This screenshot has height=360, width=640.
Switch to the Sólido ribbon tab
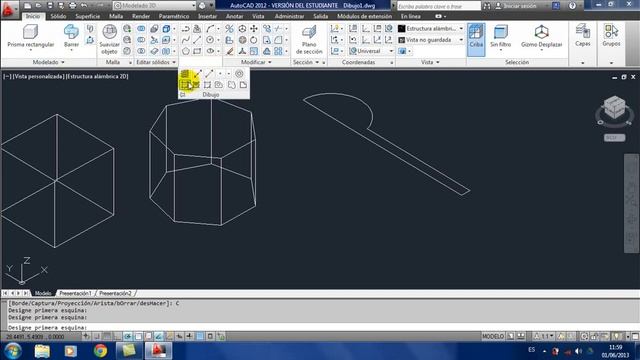click(58, 16)
